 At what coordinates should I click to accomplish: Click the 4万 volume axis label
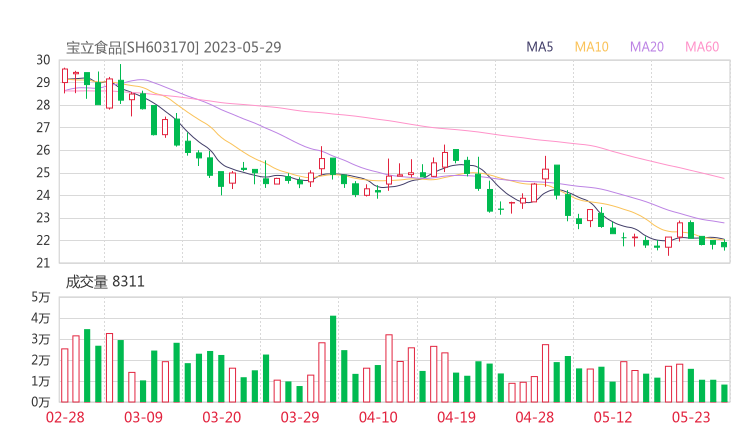coord(41,318)
